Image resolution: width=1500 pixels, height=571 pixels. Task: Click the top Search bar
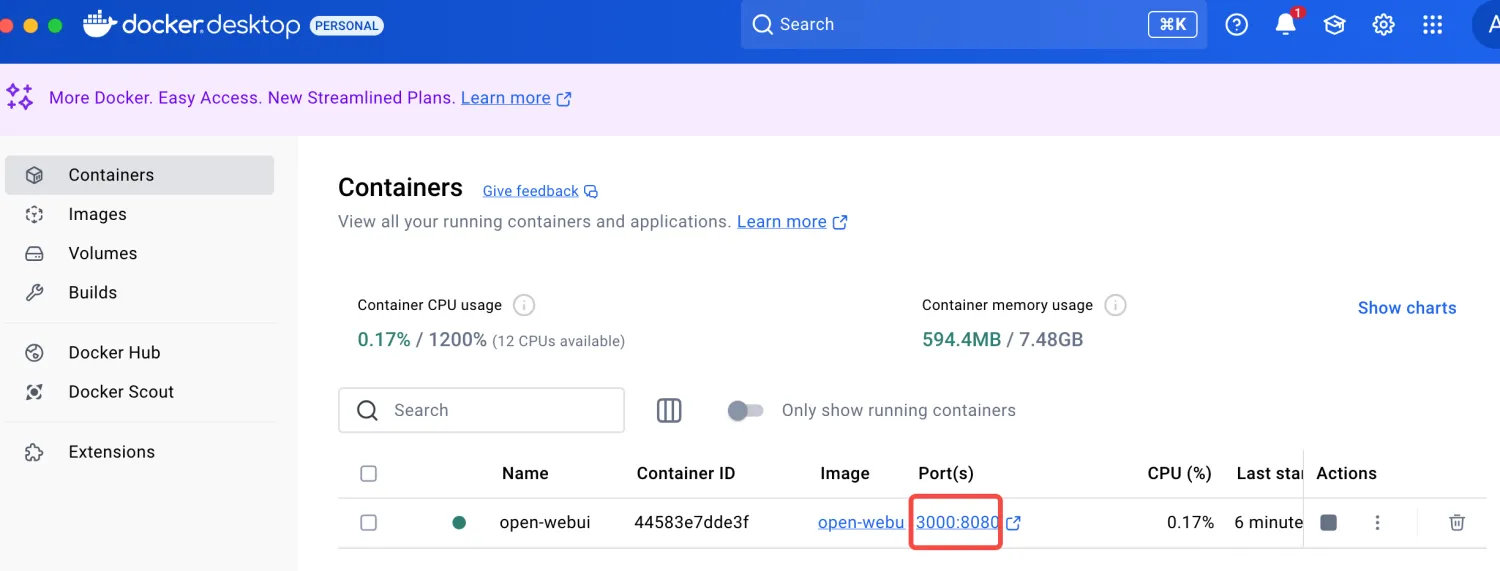[974, 25]
